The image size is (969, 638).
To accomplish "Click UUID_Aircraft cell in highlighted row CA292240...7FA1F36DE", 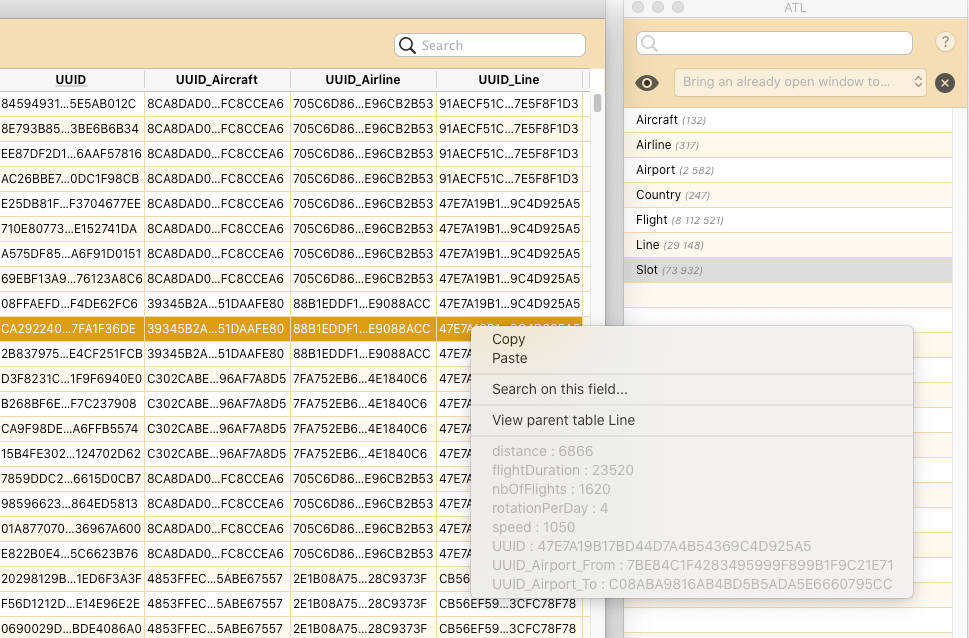I will click(217, 329).
